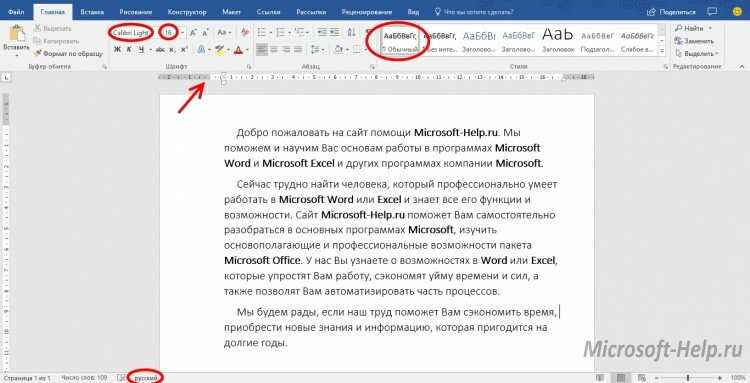Open text effects glowing A icon
Viewport: 750px width, 383px height.
201,49
